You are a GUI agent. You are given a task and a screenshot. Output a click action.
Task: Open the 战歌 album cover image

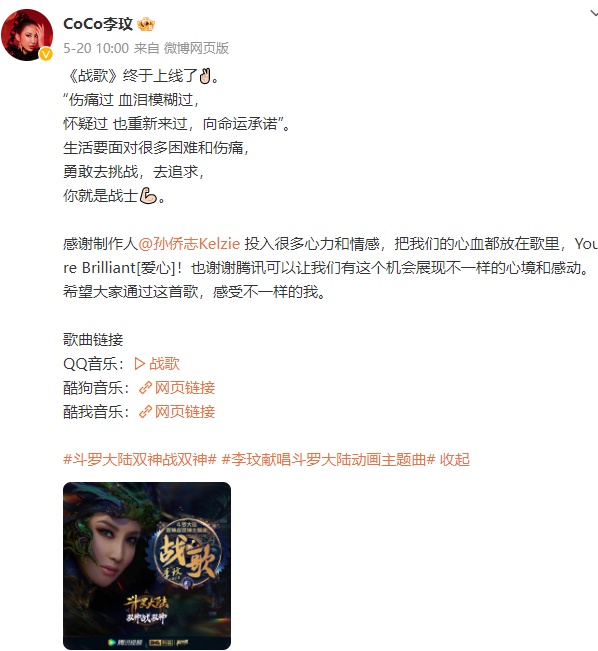[x=147, y=565]
